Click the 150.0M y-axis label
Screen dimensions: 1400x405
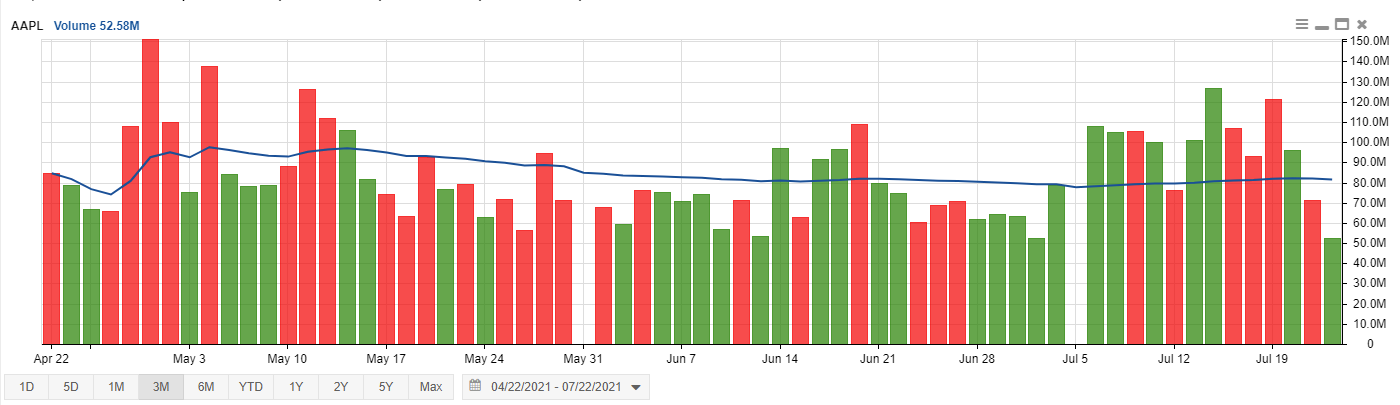pos(1369,41)
